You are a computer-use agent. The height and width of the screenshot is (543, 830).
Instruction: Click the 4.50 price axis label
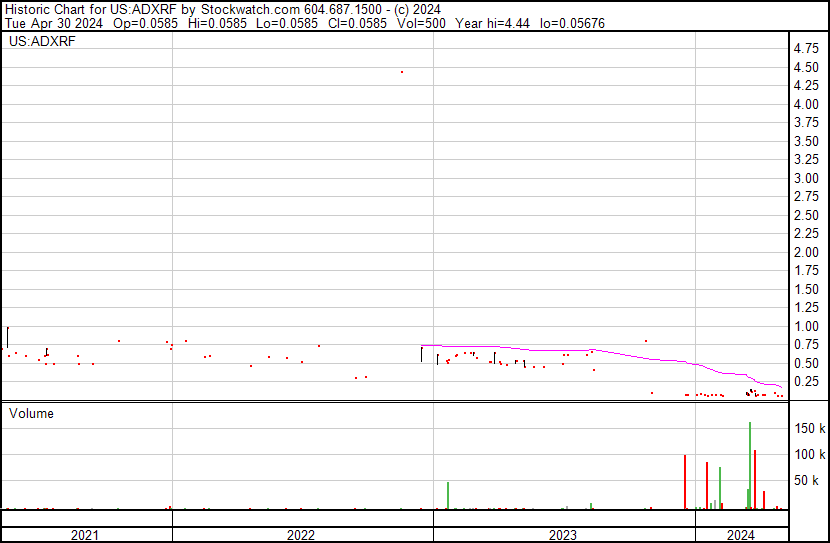coord(806,67)
